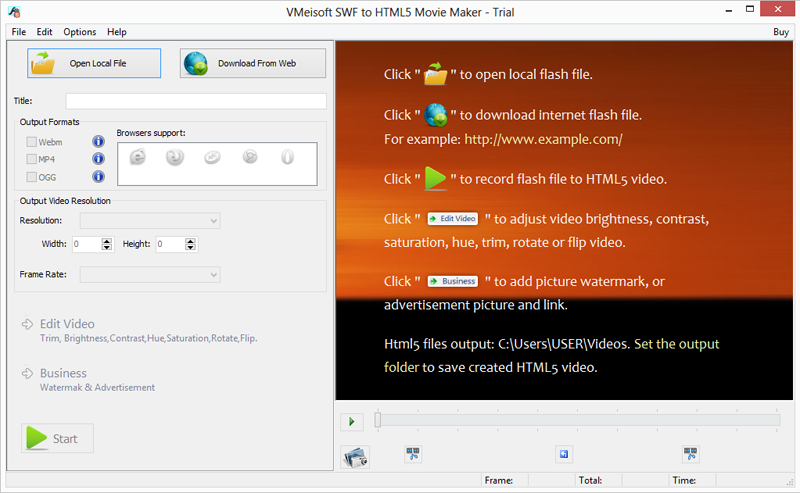Click the Title input field

point(196,101)
